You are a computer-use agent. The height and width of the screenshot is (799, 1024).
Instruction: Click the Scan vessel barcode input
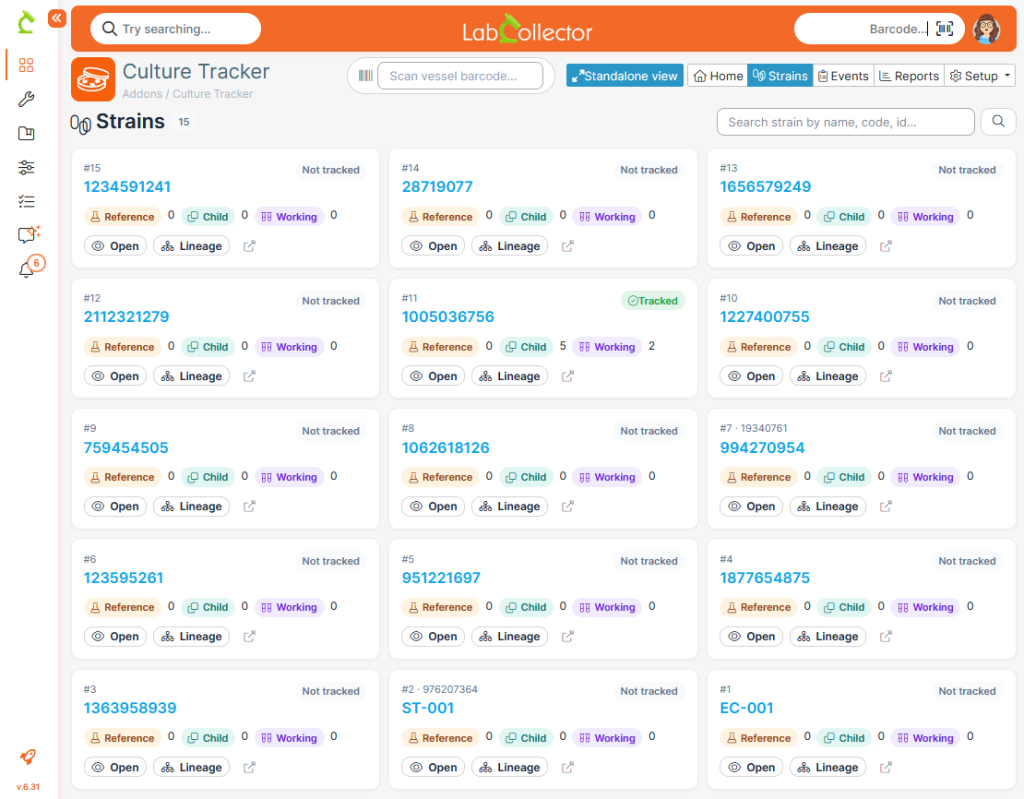coord(460,76)
